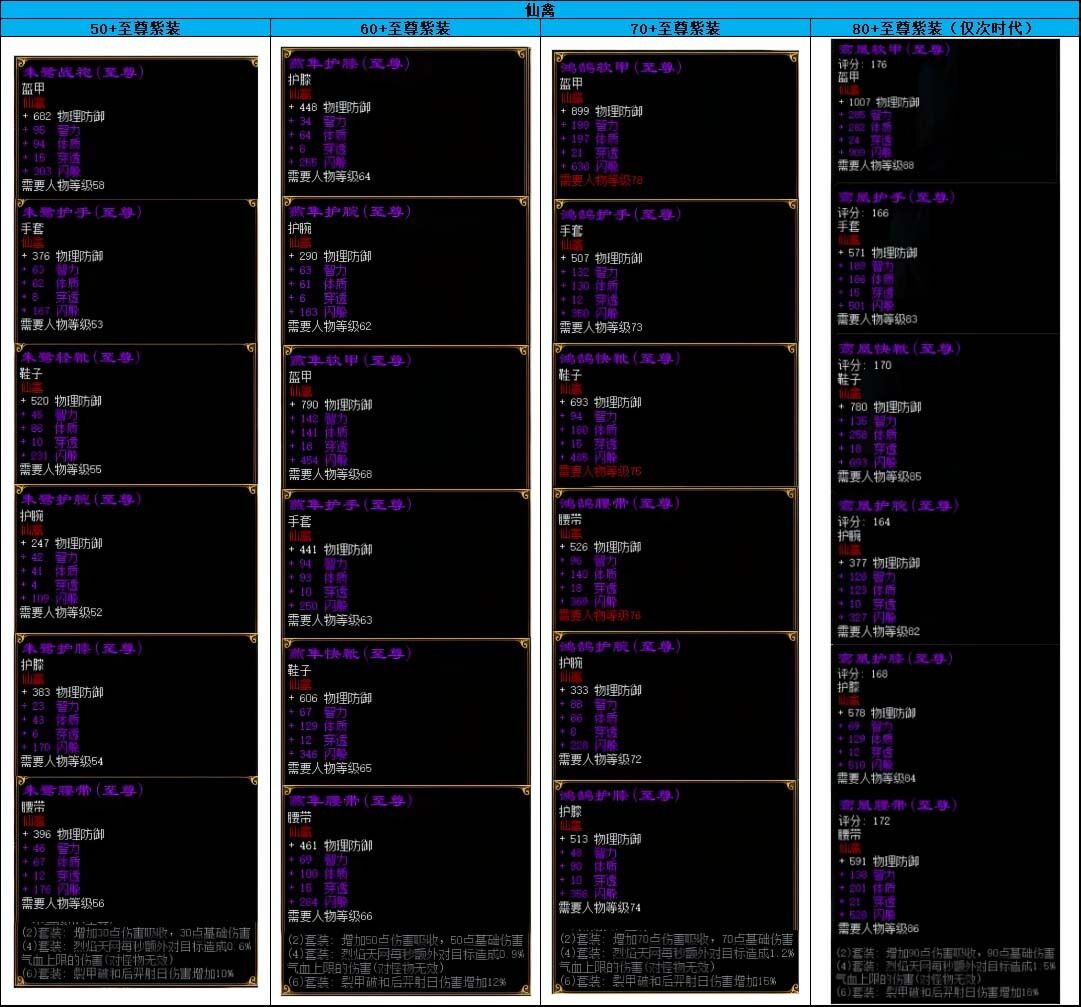
Task: Click the '+ 247 物理防御' stat line
Action: 61,543
